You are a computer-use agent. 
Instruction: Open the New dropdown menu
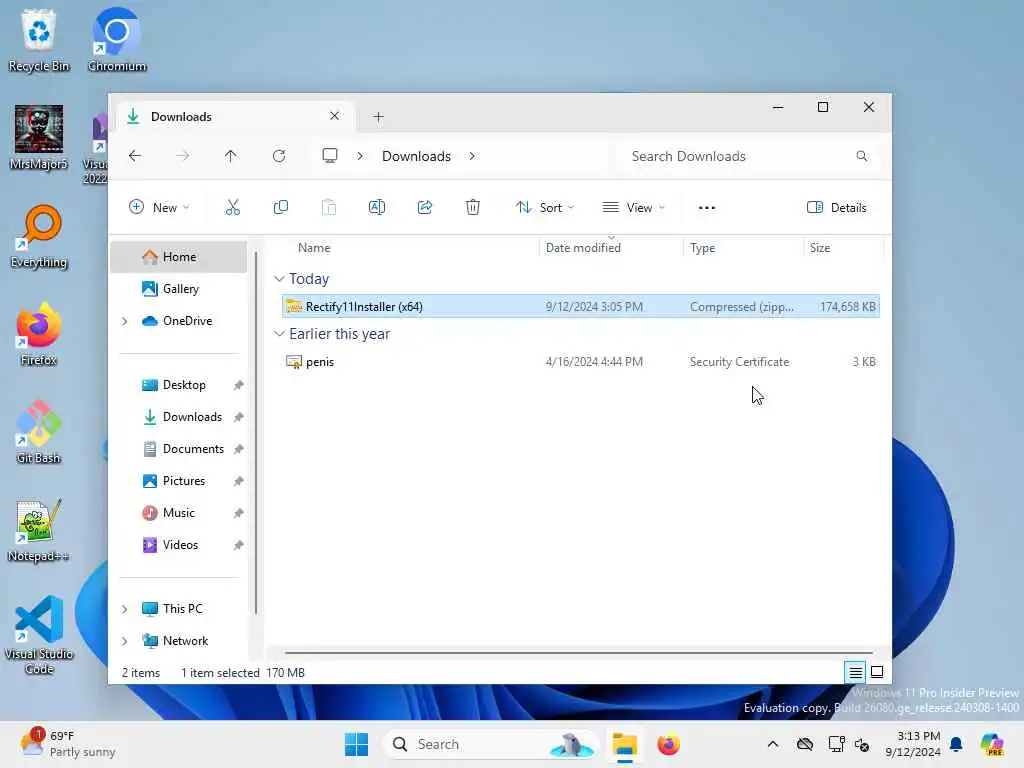tap(159, 208)
